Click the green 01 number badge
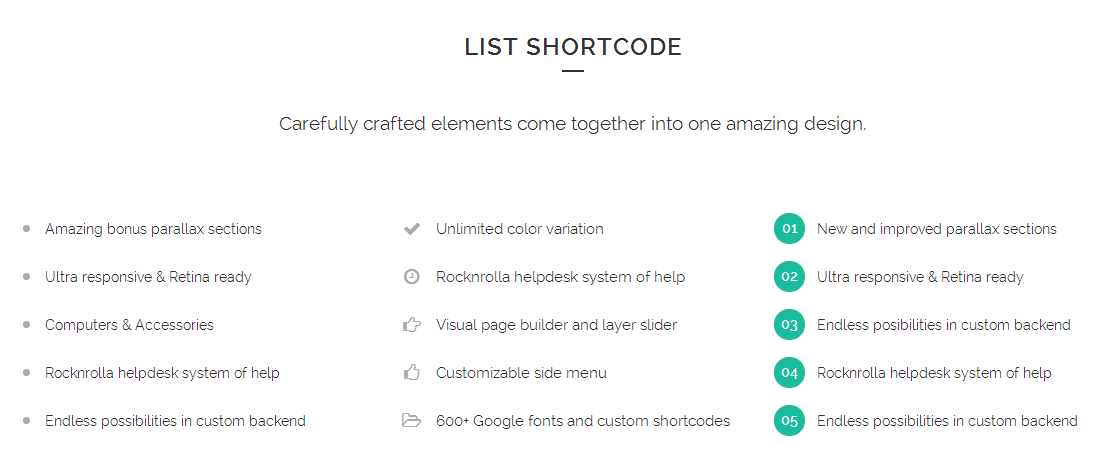This screenshot has height=460, width=1107. click(x=789, y=229)
